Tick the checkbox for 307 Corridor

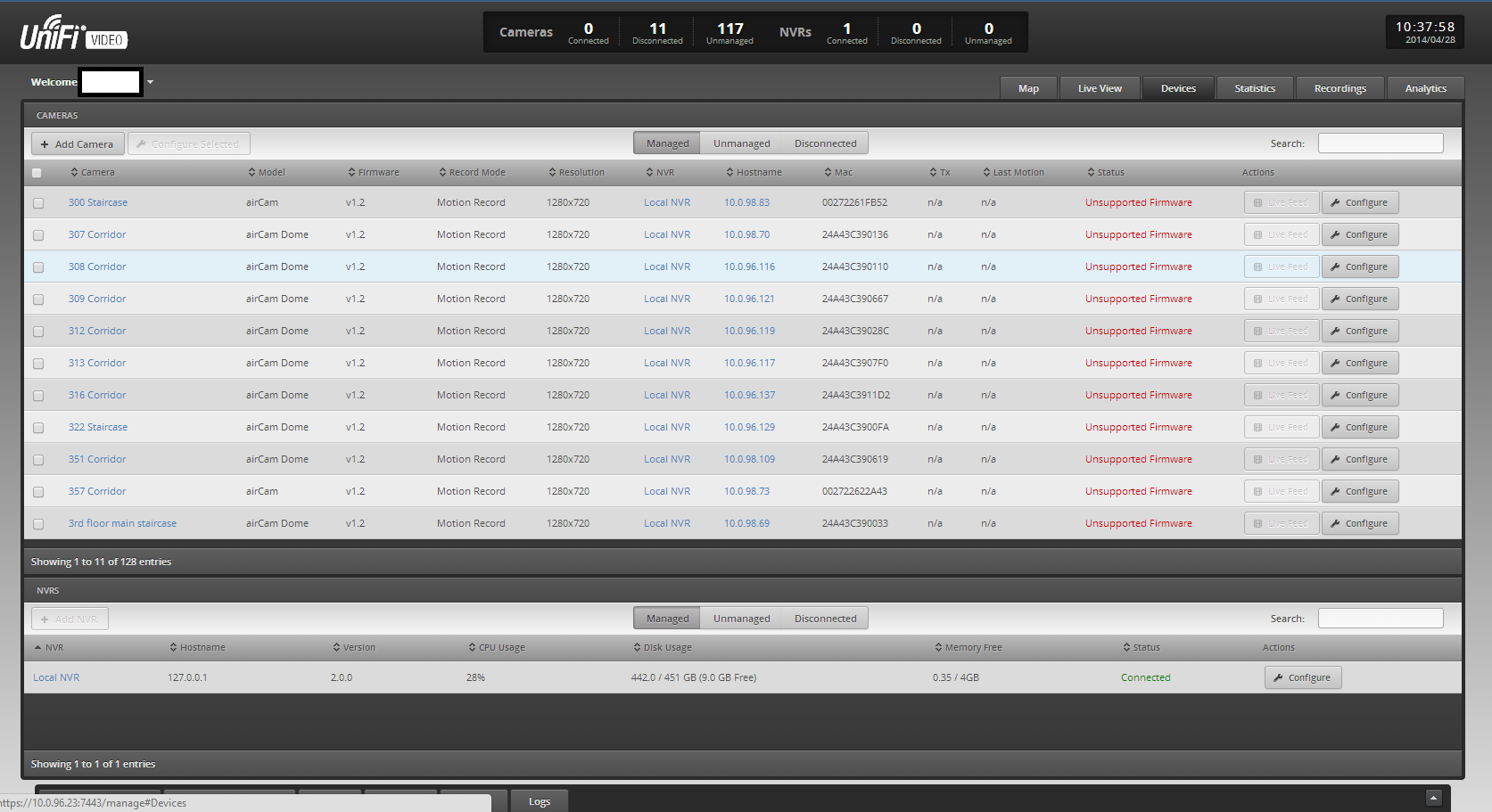(x=38, y=235)
